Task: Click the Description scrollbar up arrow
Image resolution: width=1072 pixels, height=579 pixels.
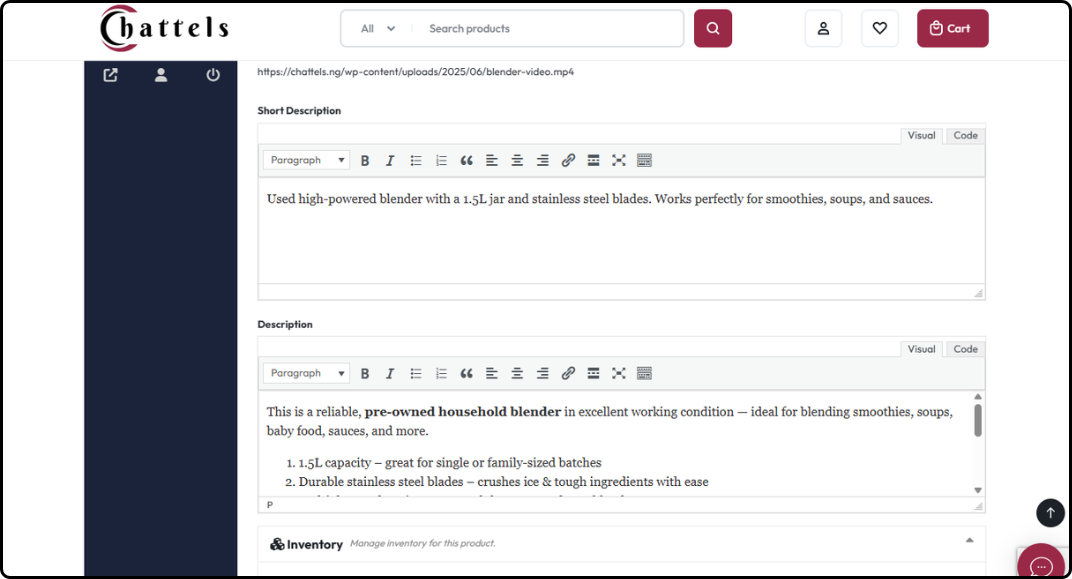Action: (978, 396)
